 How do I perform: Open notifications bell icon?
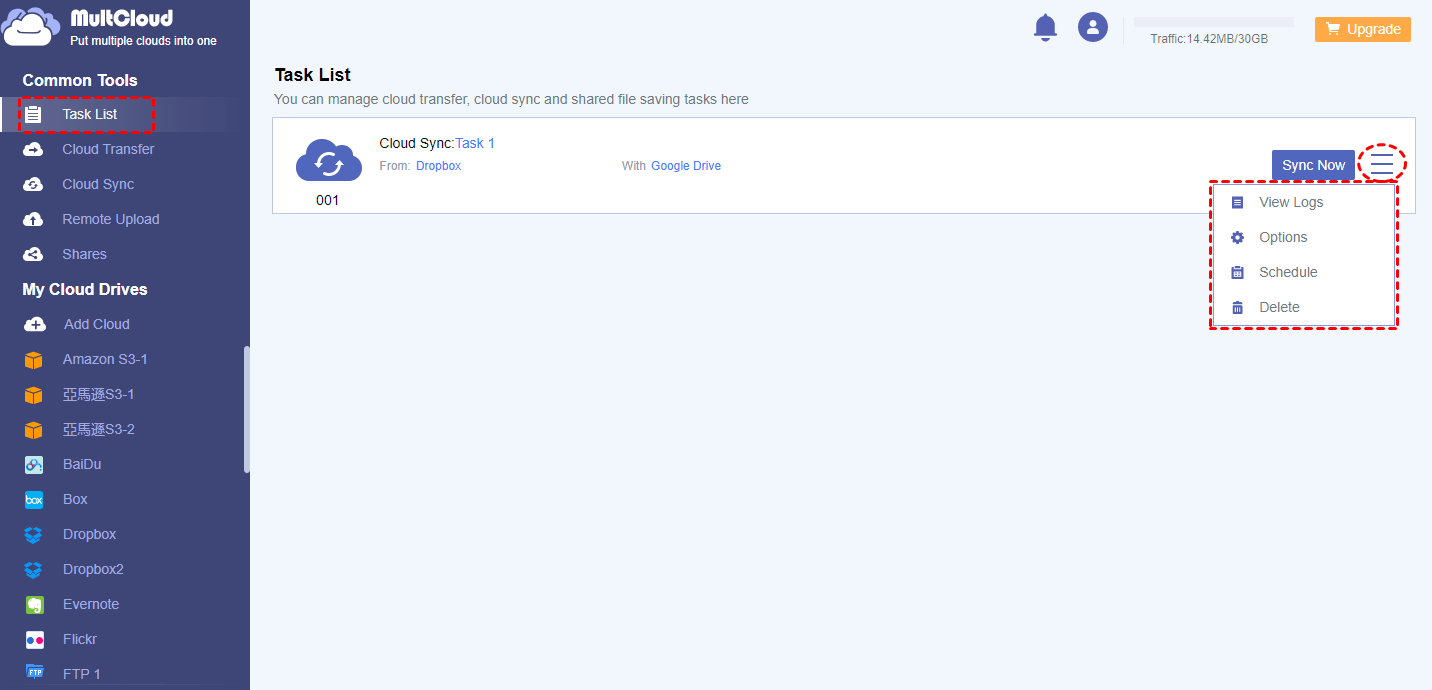coord(1045,27)
